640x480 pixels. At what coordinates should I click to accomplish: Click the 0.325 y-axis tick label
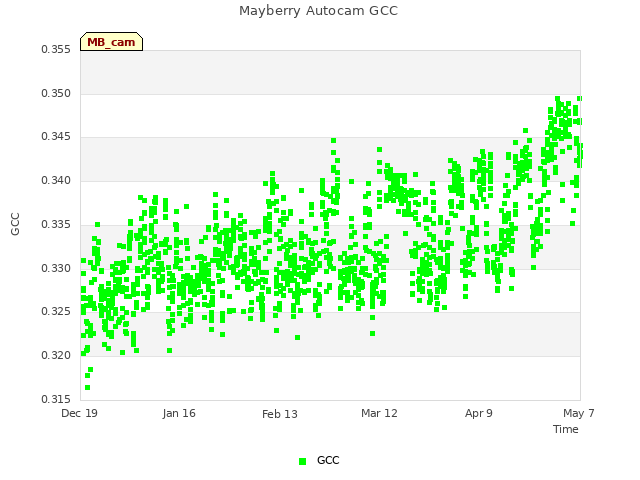tap(56, 311)
